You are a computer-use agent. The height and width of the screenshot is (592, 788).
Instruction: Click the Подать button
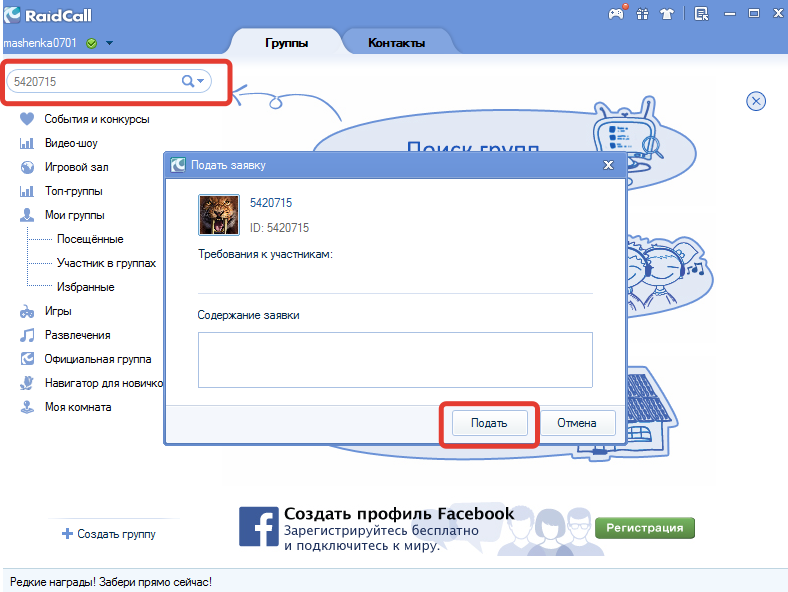(x=489, y=423)
